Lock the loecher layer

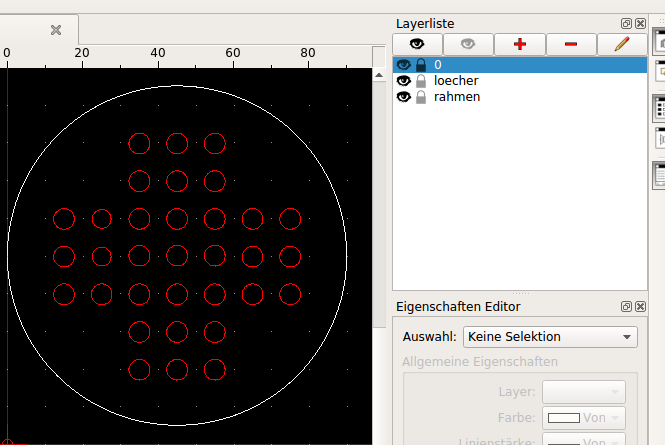421,81
